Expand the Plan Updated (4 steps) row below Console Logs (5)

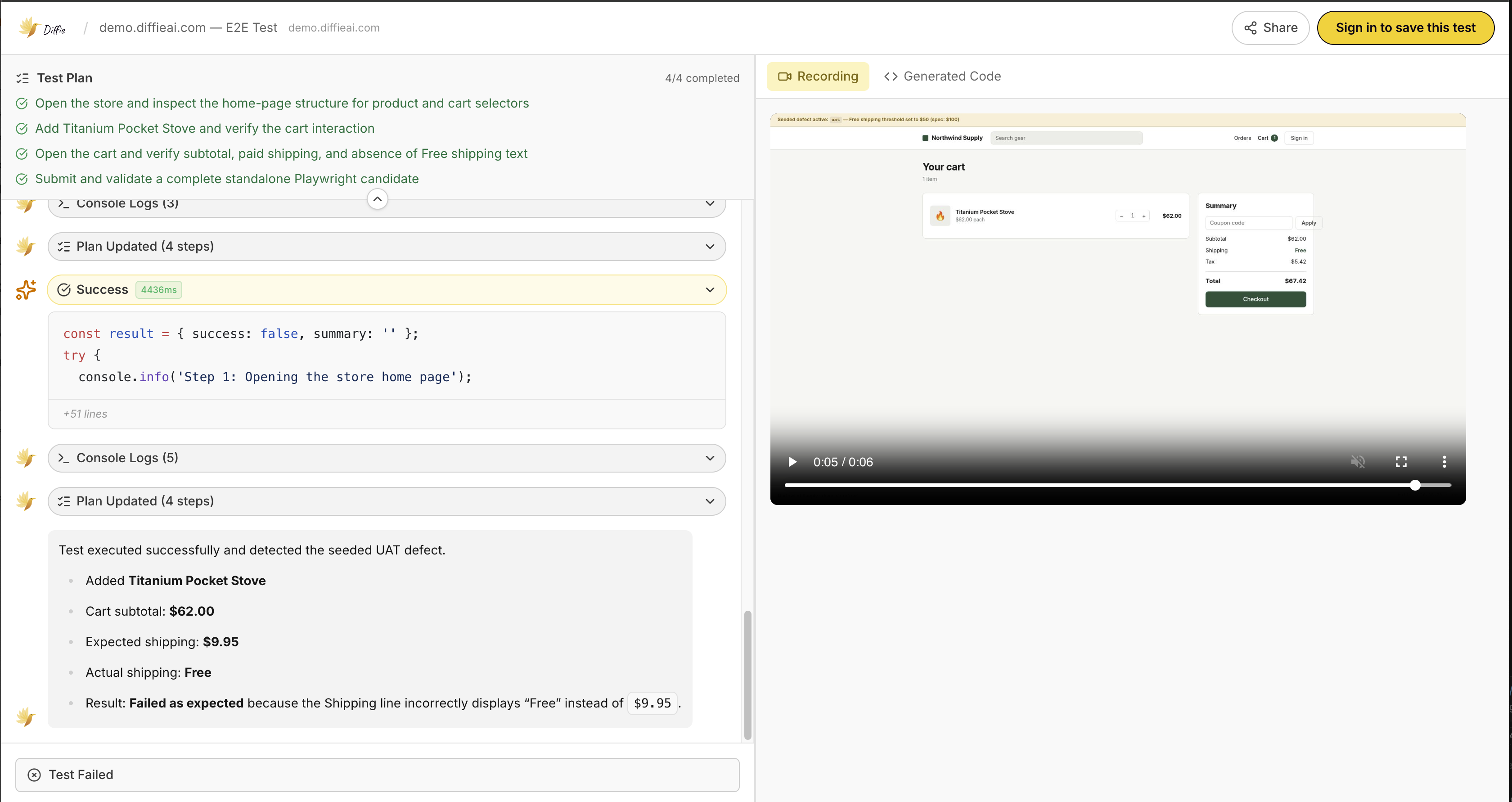pyautogui.click(x=387, y=501)
